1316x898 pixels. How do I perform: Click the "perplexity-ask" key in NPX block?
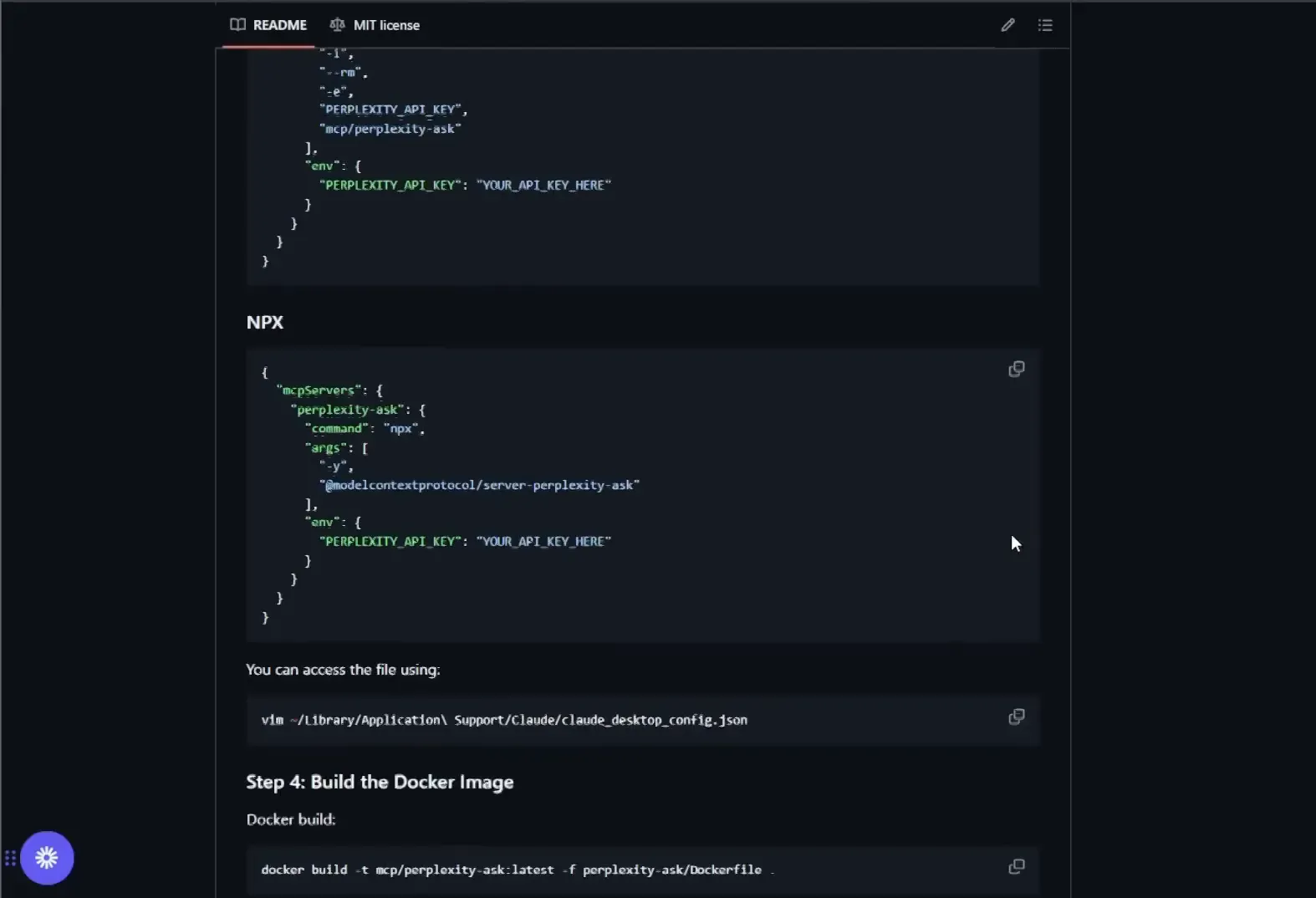(347, 410)
